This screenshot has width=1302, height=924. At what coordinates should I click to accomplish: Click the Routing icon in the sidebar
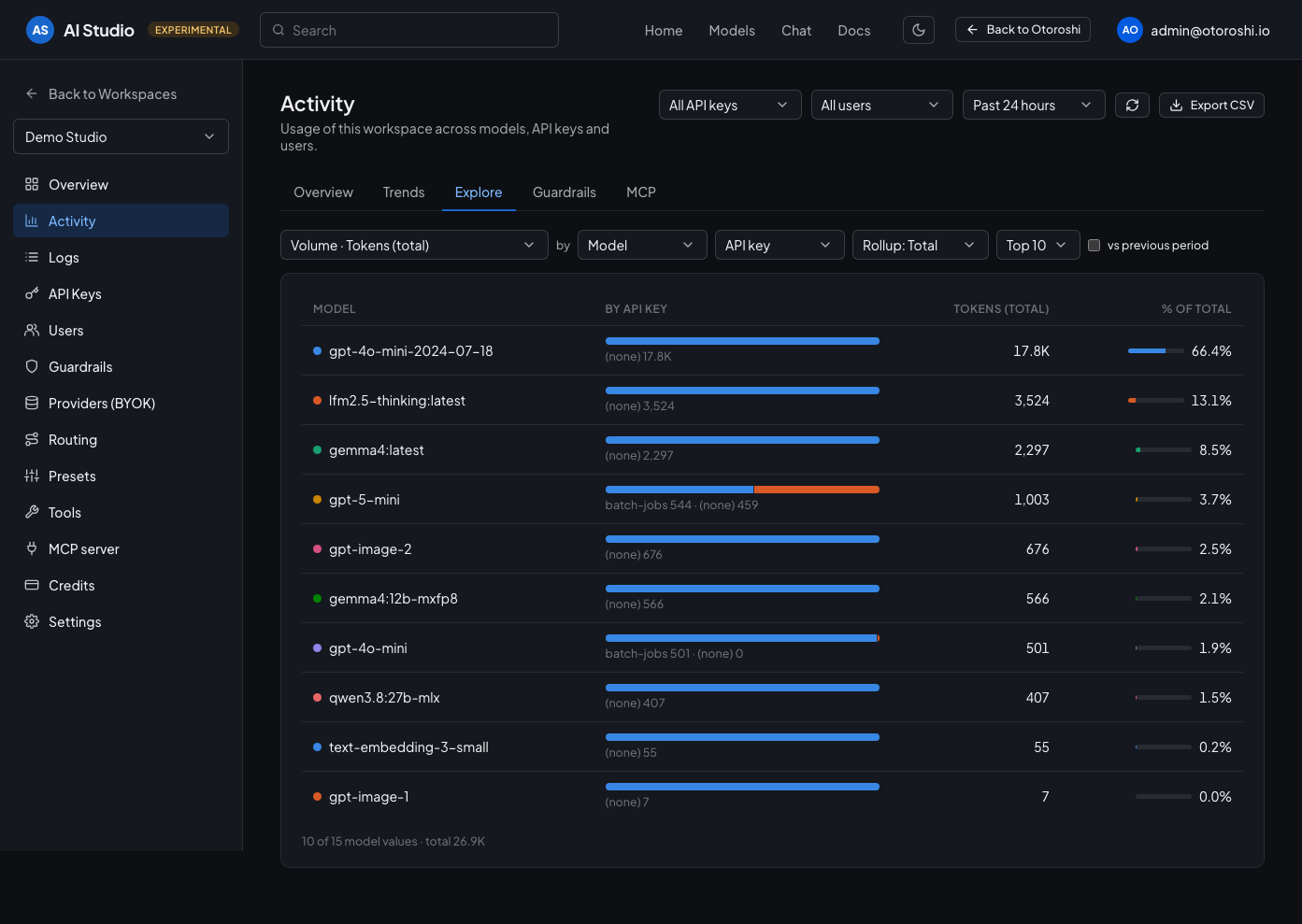click(x=32, y=439)
